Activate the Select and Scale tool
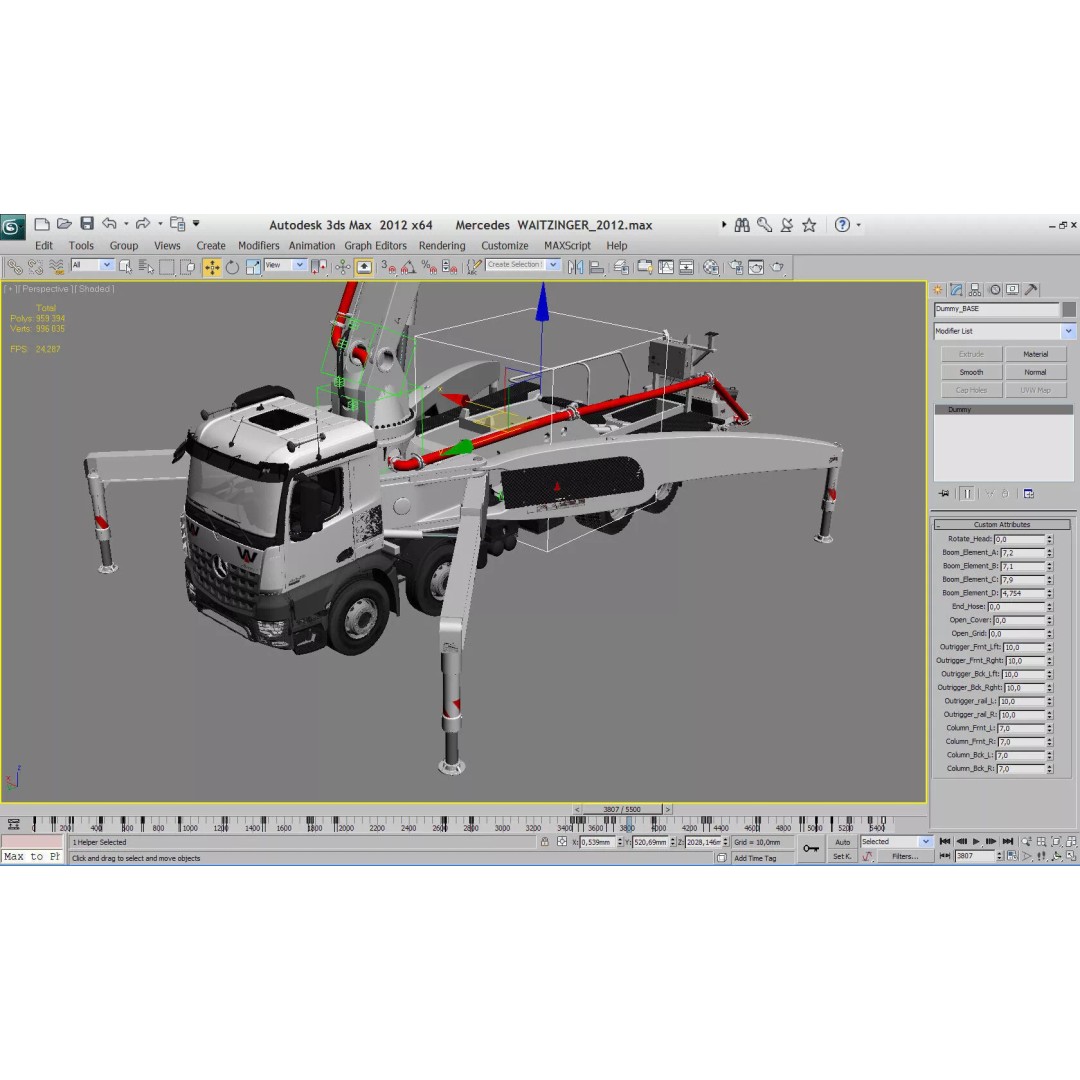This screenshot has width=1080, height=1080. click(253, 267)
